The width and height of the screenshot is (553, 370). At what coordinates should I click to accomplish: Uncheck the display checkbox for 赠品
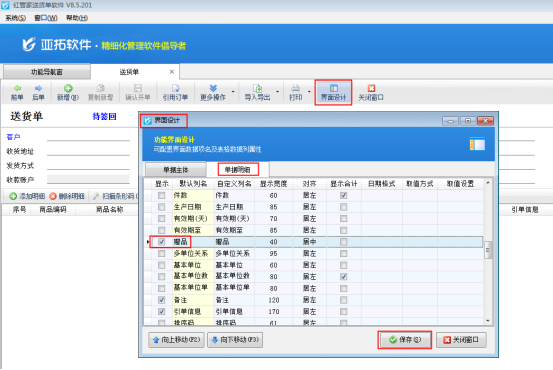162,242
